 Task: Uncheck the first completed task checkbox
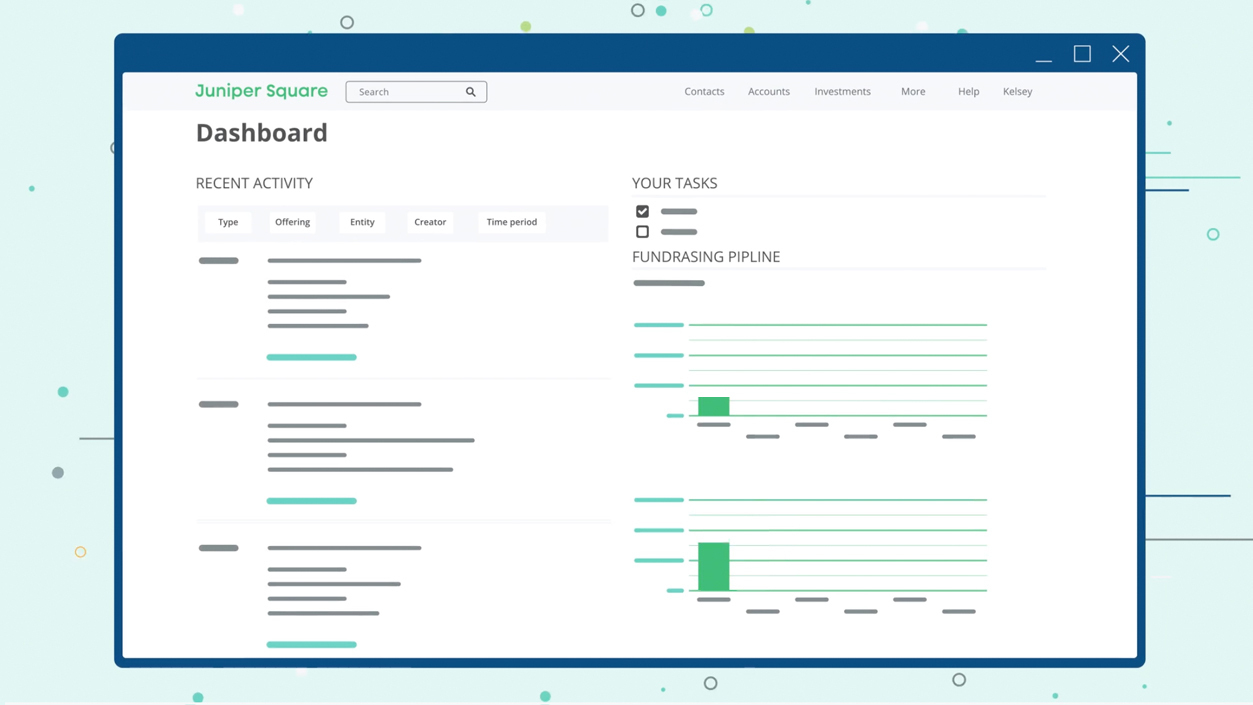point(642,211)
